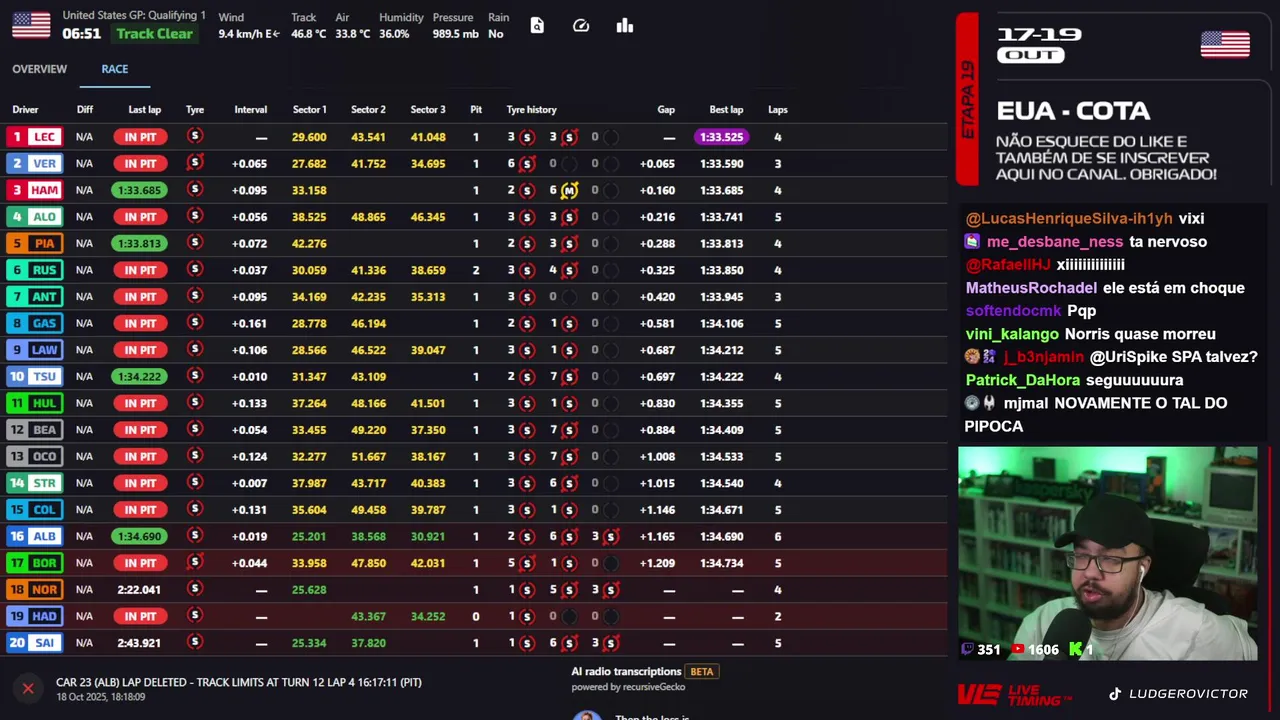Sort by the Best lap column header
This screenshot has height=720, width=1280.
coord(726,110)
